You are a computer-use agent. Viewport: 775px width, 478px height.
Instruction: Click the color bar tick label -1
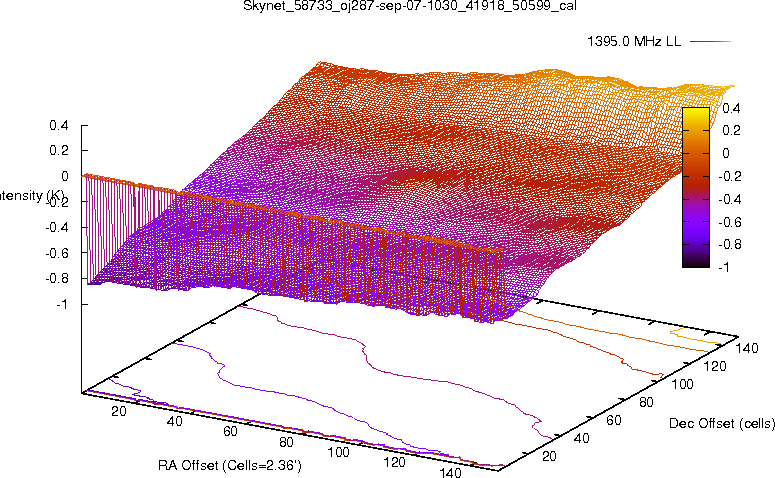[x=724, y=267]
